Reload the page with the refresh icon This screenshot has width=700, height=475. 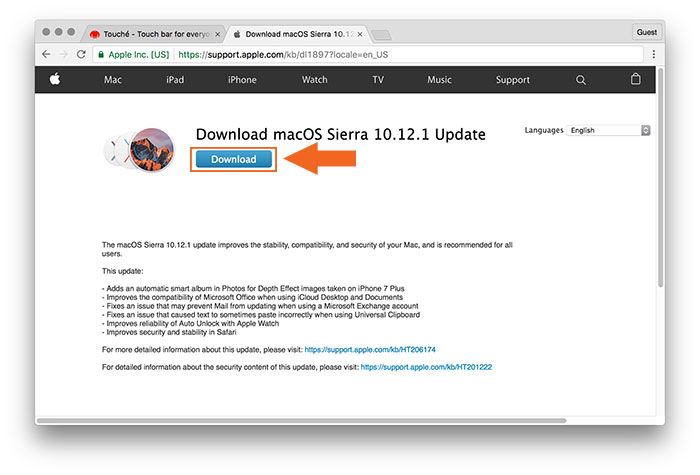81,54
